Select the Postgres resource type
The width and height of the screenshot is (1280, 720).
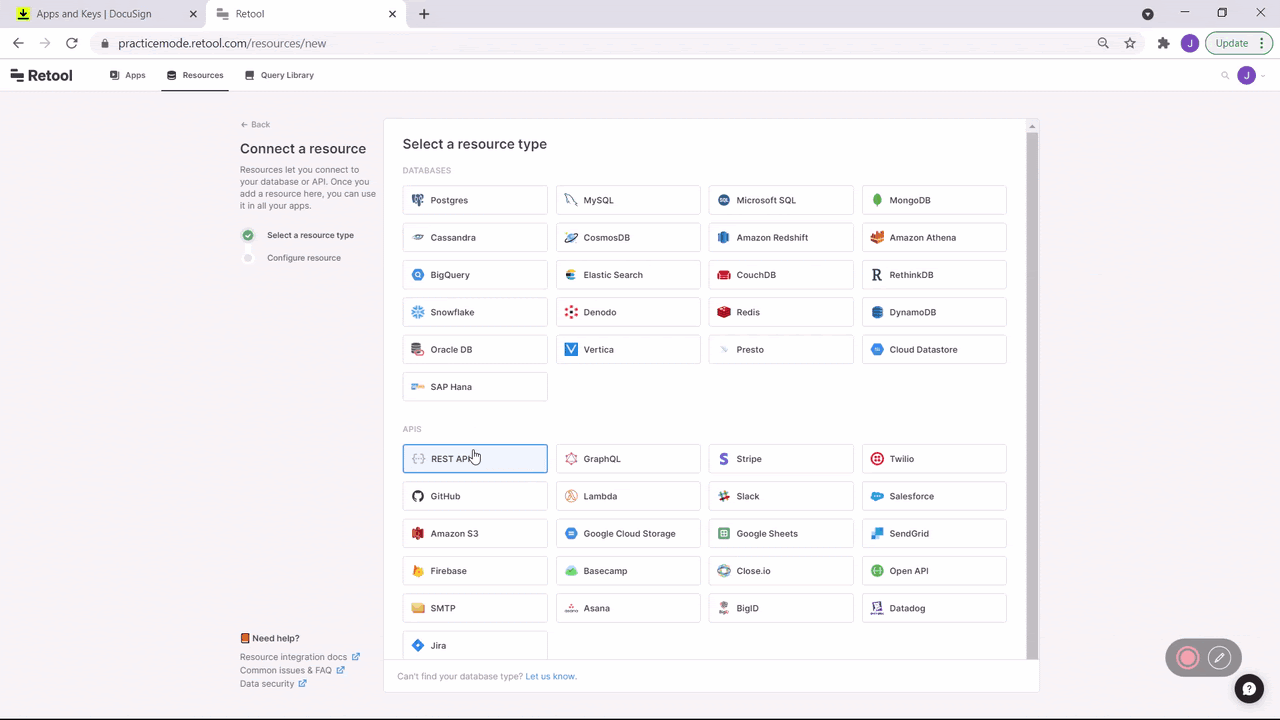coord(475,200)
